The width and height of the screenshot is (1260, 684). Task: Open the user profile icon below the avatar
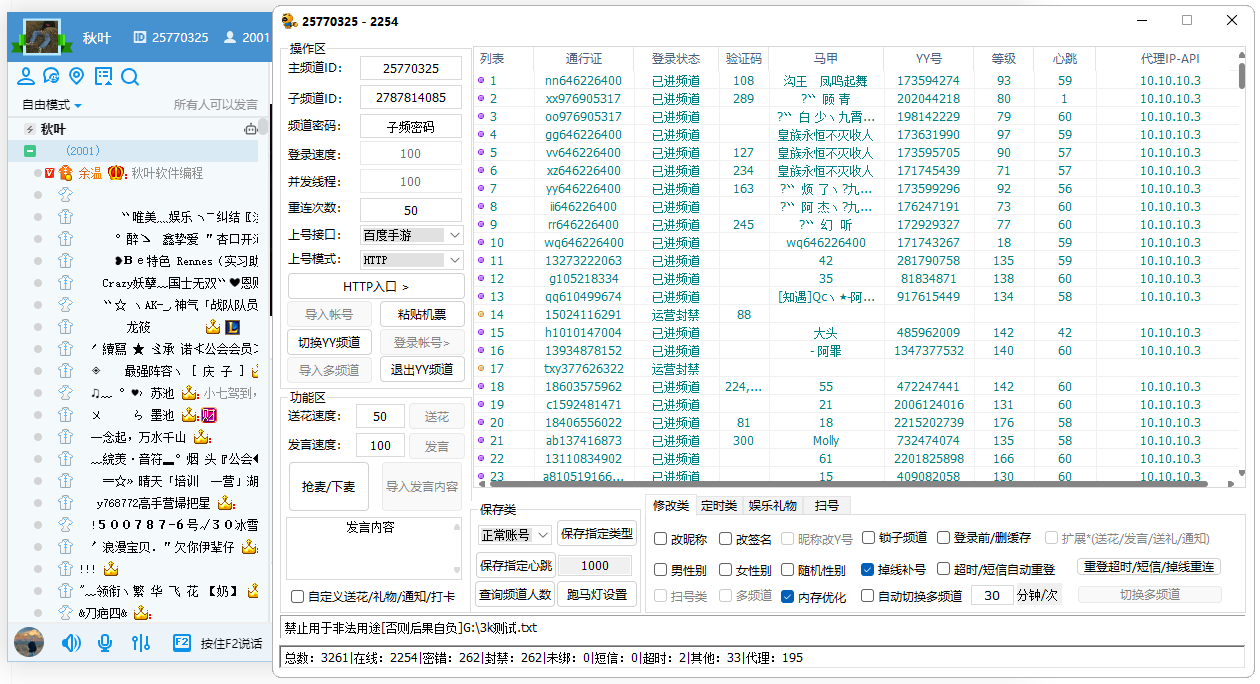(x=26, y=77)
